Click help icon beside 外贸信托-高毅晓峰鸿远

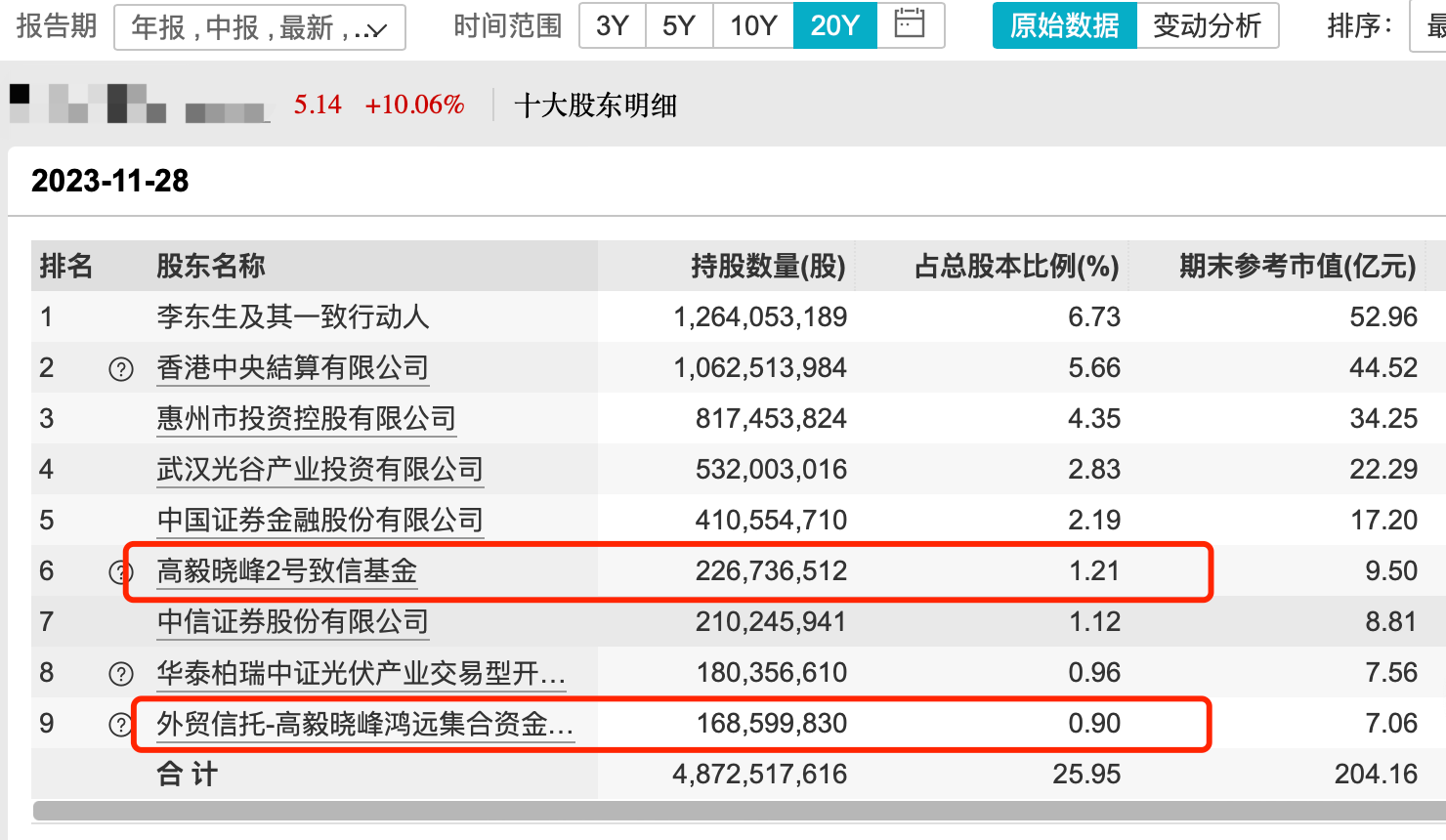(121, 725)
